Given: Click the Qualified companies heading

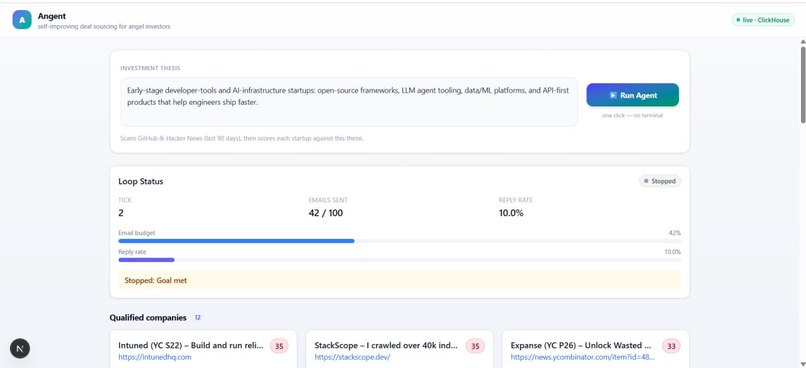Looking at the screenshot, I should click(x=148, y=318).
